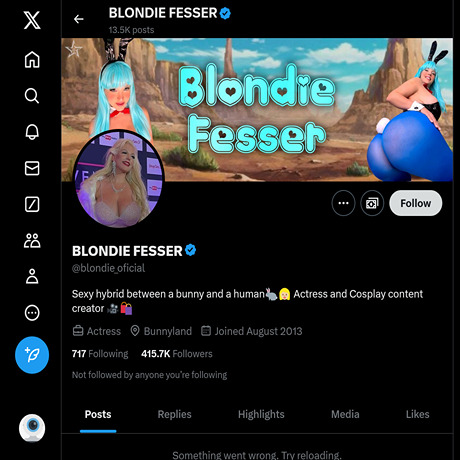
Task: Click the profile search icon beside Follow
Action: pos(372,203)
